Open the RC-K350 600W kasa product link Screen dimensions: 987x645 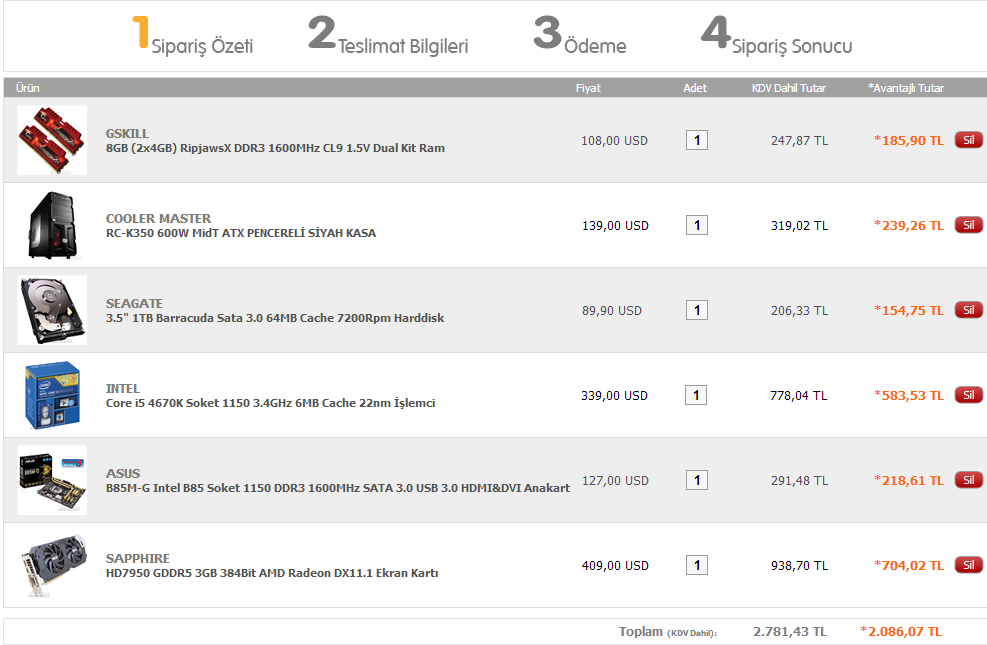(x=241, y=233)
